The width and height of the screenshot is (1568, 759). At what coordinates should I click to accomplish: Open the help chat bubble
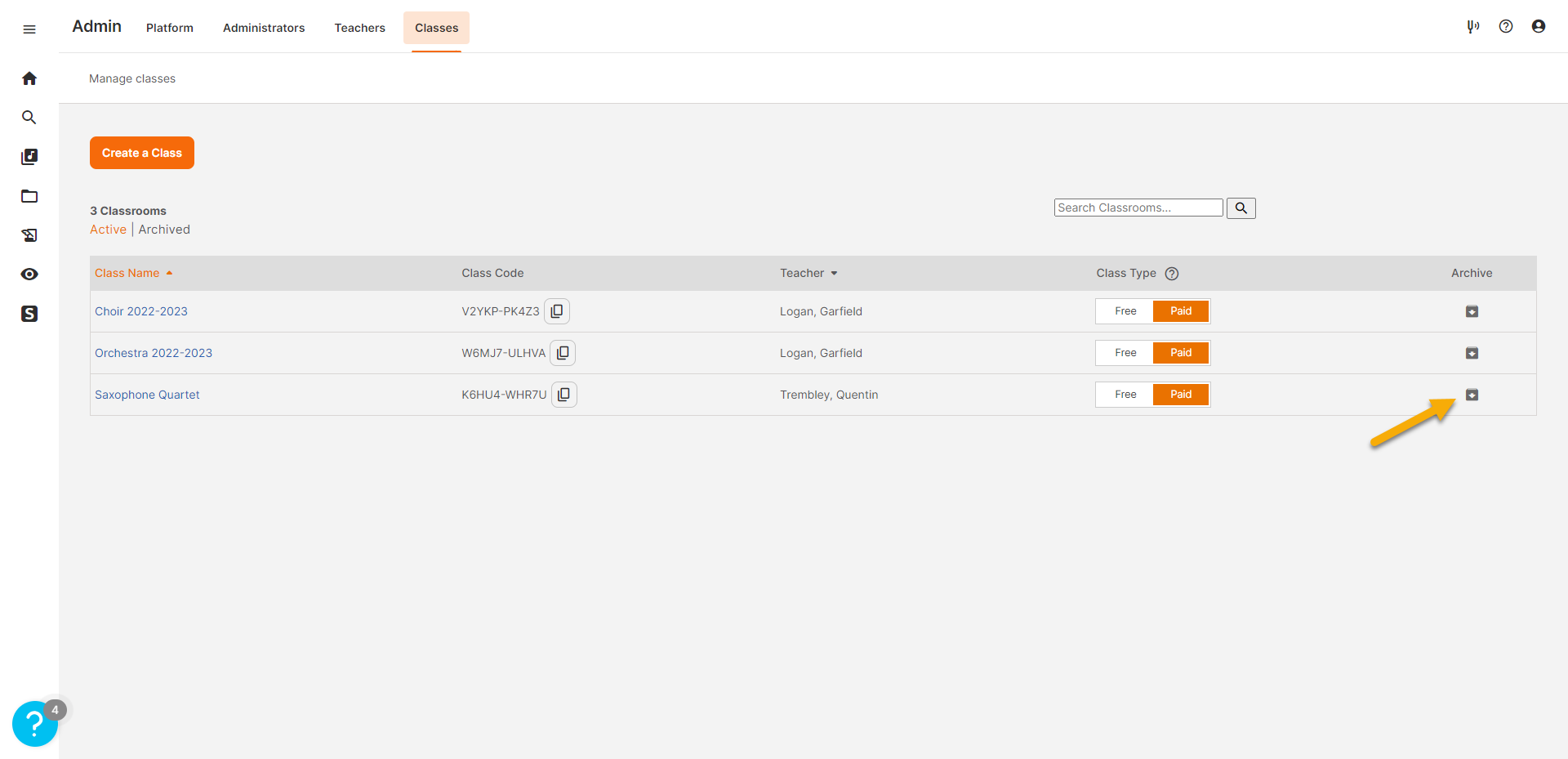pos(35,723)
